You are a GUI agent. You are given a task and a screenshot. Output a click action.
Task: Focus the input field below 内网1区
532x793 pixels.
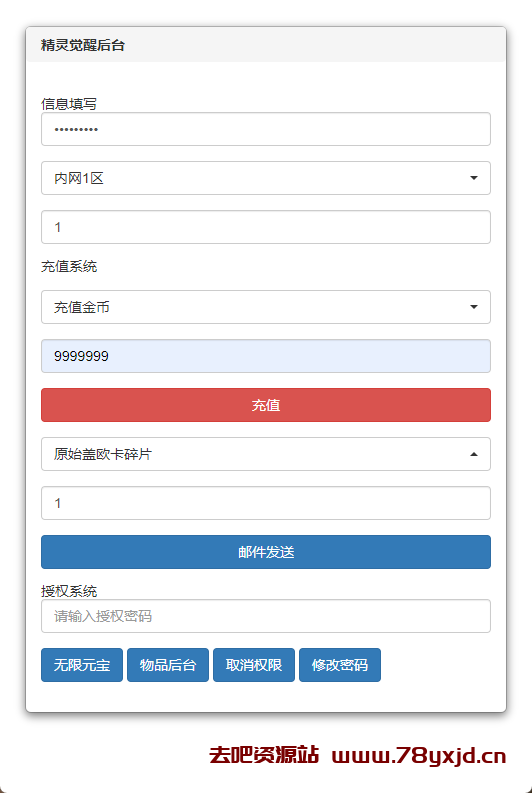click(x=265, y=227)
